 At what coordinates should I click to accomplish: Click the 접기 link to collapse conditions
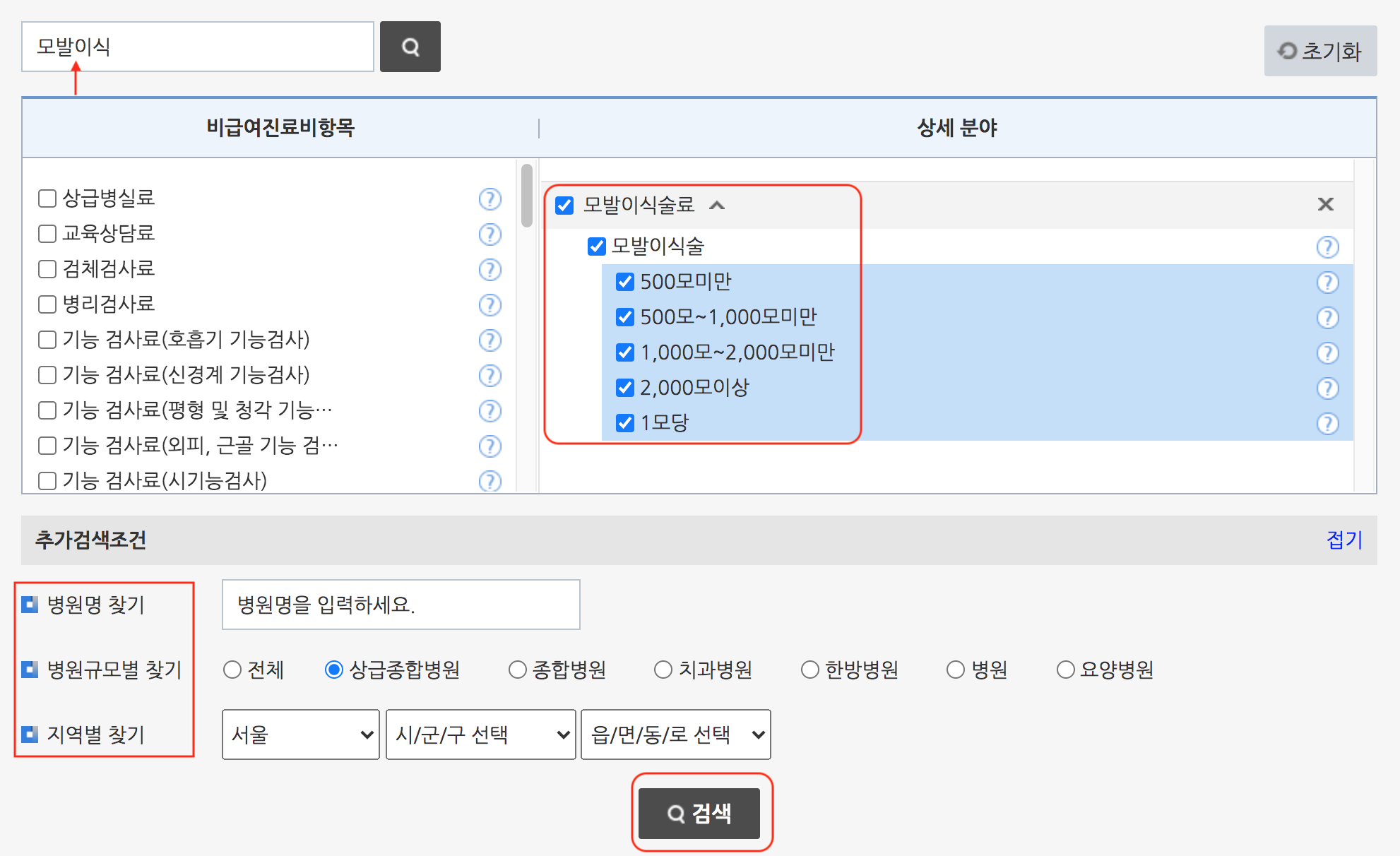1343,540
